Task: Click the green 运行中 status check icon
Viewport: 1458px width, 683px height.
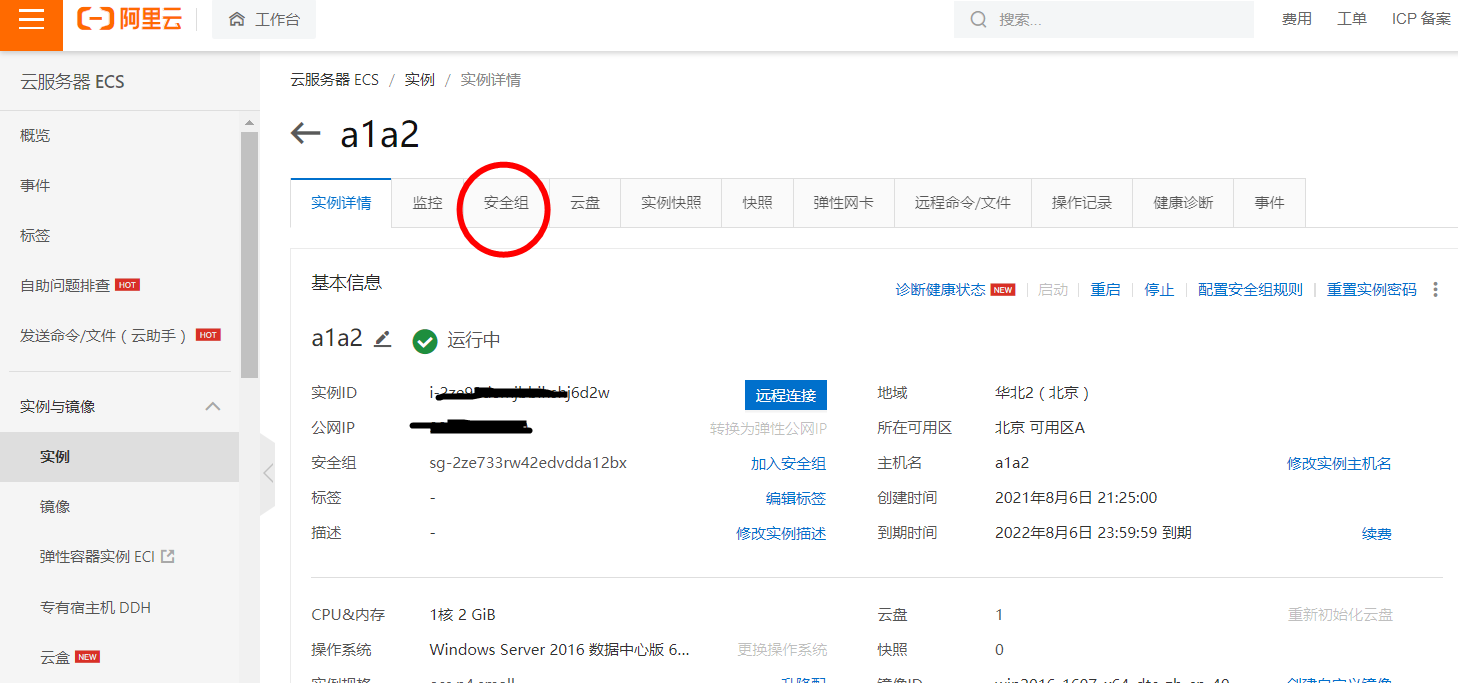Action: [425, 341]
